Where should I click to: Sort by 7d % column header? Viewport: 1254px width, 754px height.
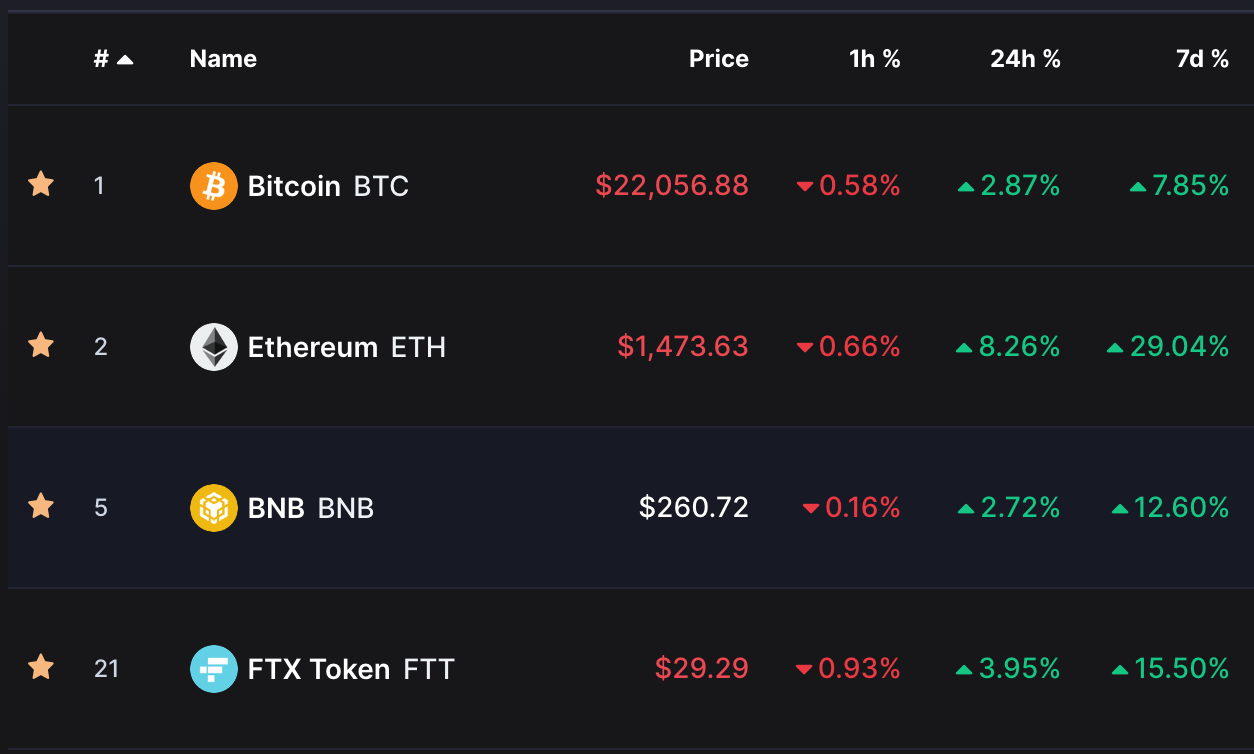(x=1202, y=59)
